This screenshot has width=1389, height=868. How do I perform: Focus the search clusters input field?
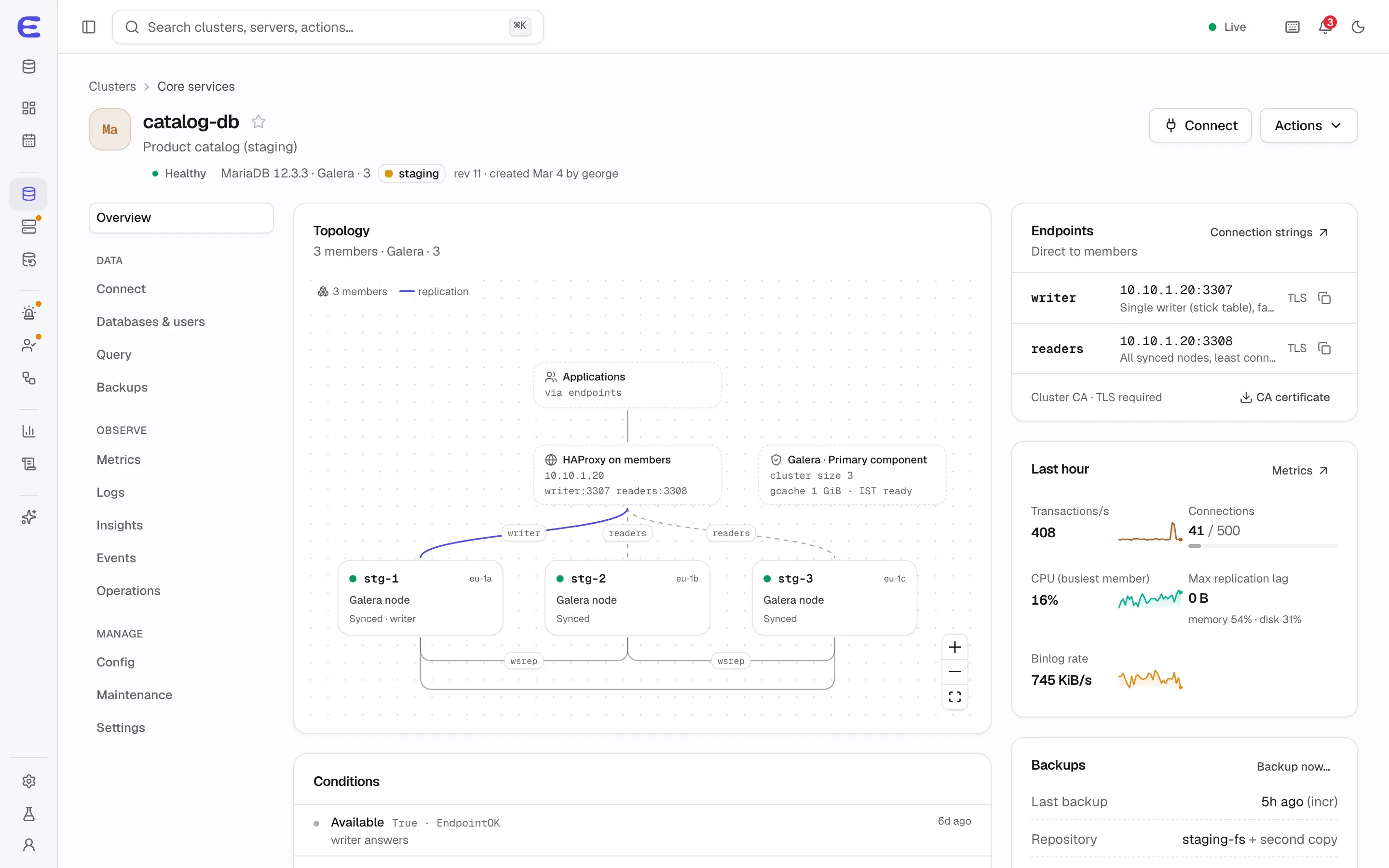pos(327,27)
